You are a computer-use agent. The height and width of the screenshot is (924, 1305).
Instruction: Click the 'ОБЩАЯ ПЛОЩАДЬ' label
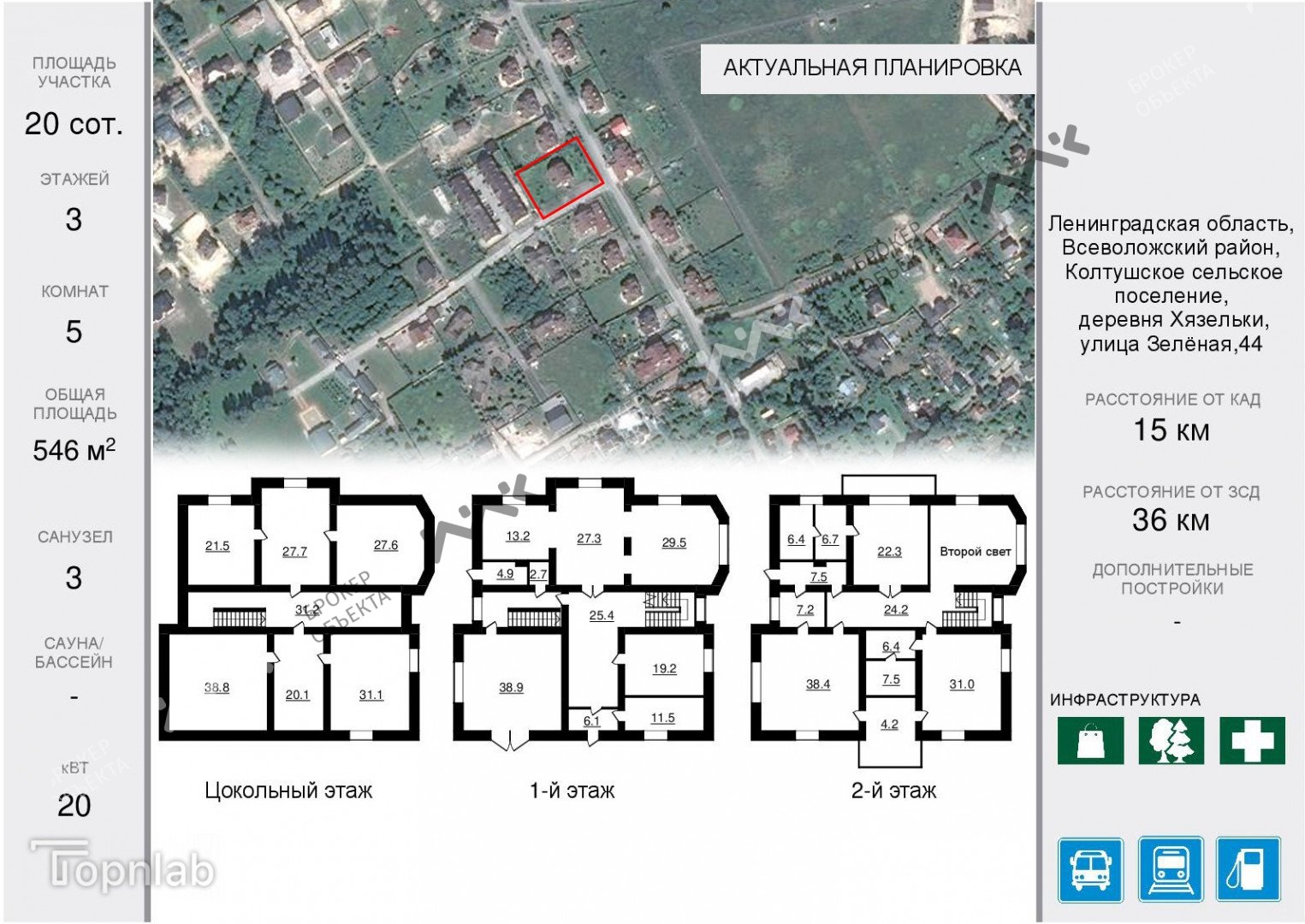pyautogui.click(x=74, y=404)
